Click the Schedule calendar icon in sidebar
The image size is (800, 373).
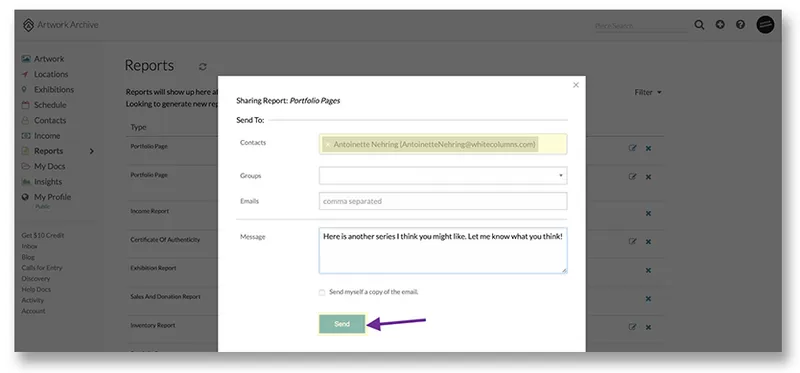coord(26,105)
